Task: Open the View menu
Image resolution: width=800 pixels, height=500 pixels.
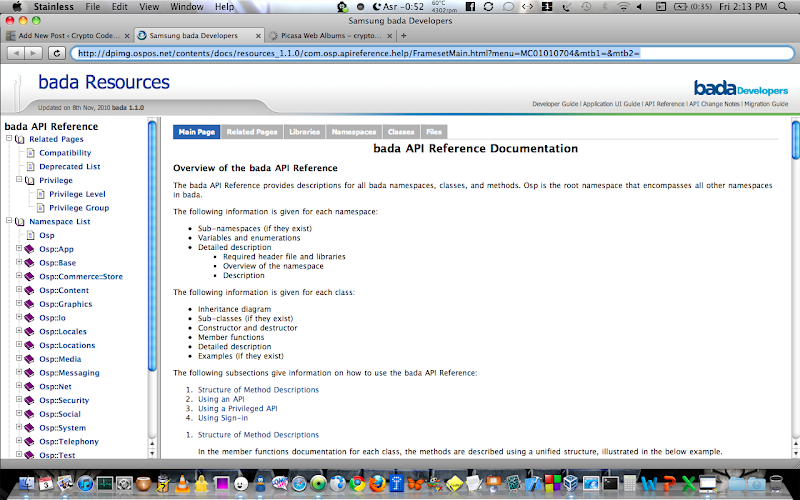Action: 149,7
